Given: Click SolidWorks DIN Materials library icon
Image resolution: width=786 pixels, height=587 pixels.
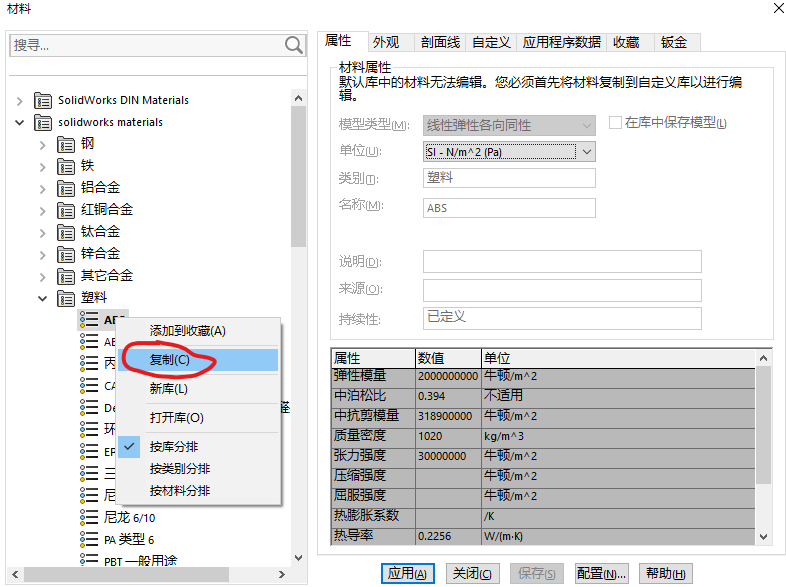Looking at the screenshot, I should coord(43,101).
